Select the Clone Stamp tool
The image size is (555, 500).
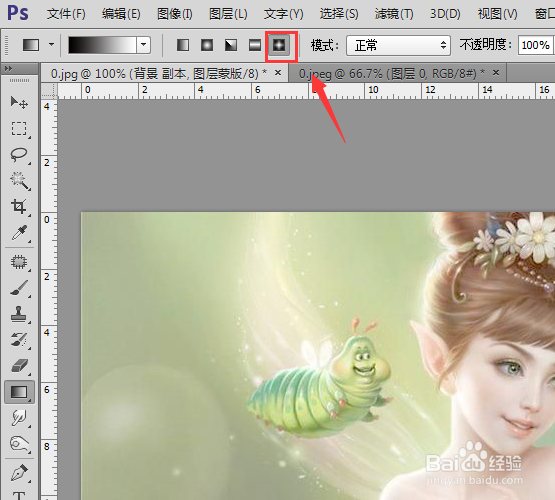point(19,314)
